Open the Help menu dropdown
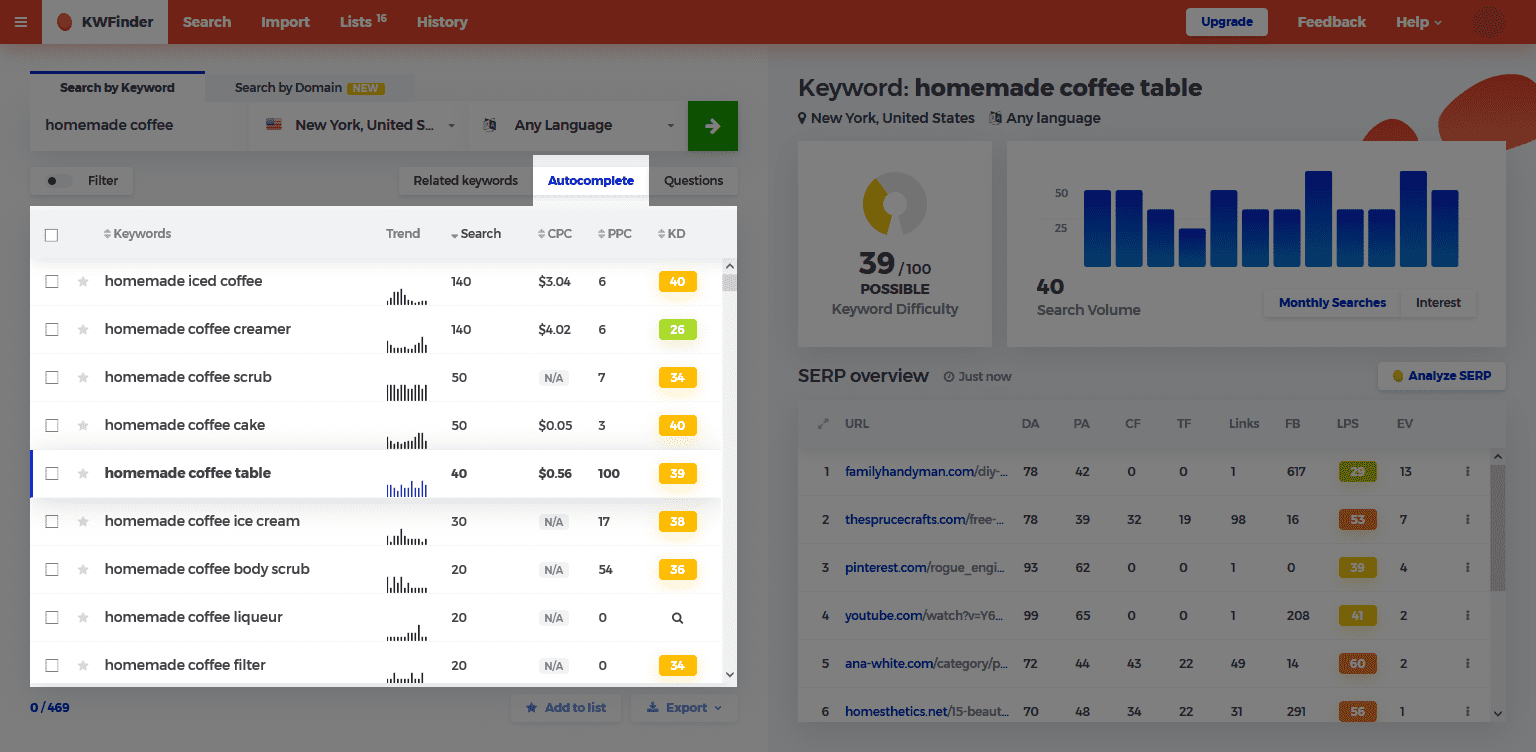This screenshot has height=752, width=1536. [1418, 22]
